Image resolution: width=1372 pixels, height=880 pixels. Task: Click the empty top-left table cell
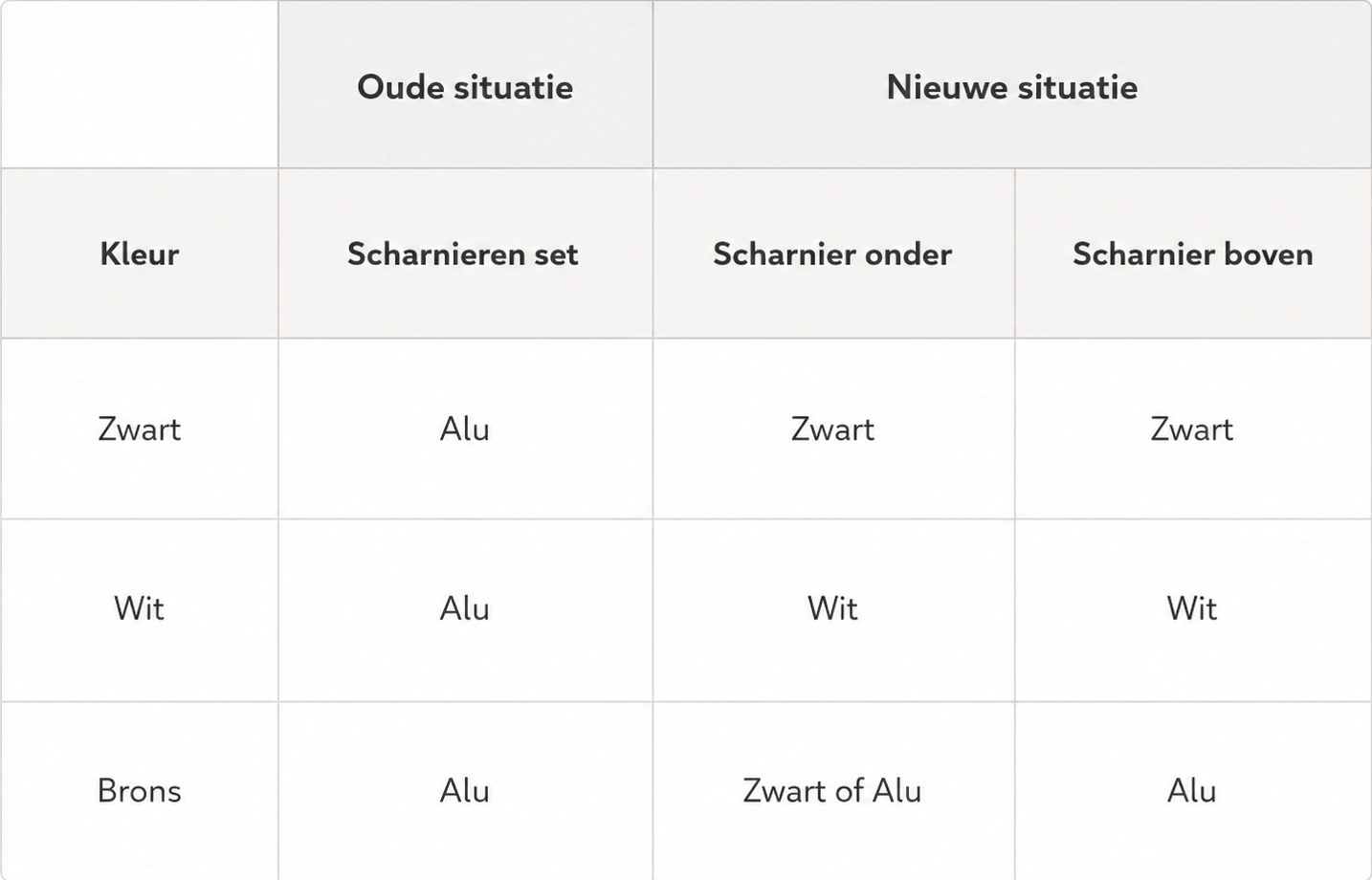point(140,84)
